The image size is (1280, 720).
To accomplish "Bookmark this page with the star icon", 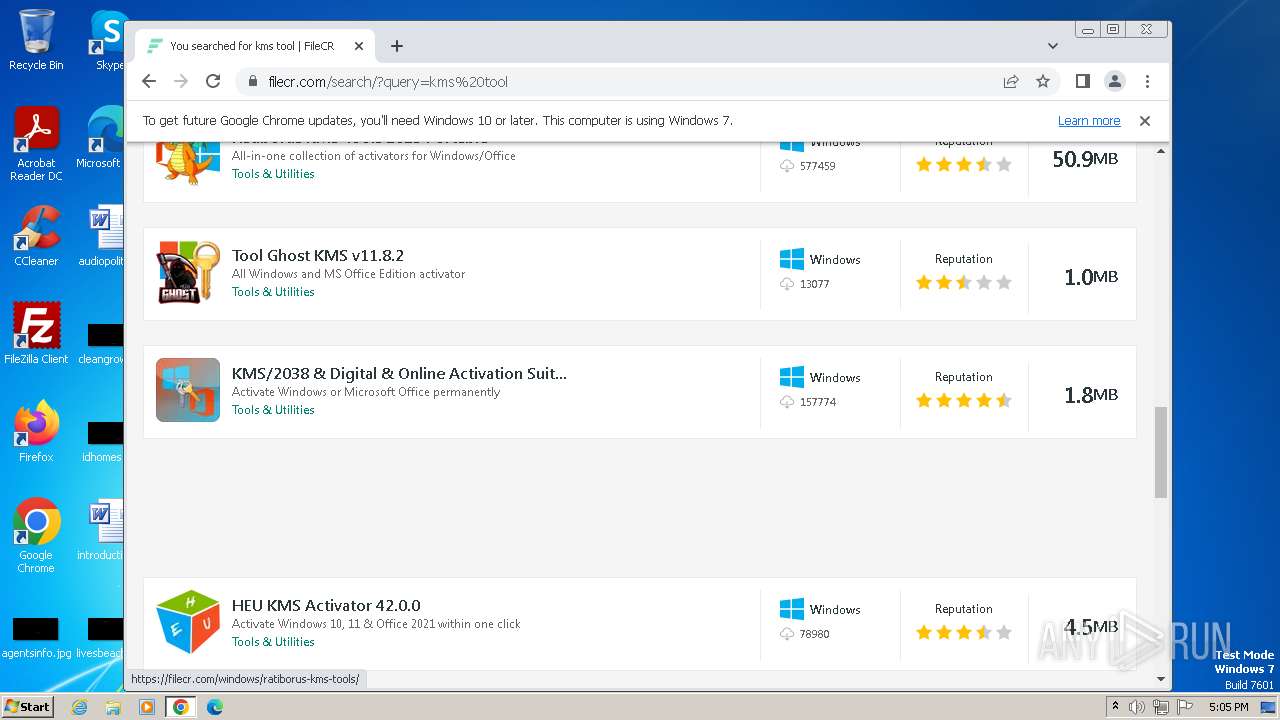I will click(1043, 81).
